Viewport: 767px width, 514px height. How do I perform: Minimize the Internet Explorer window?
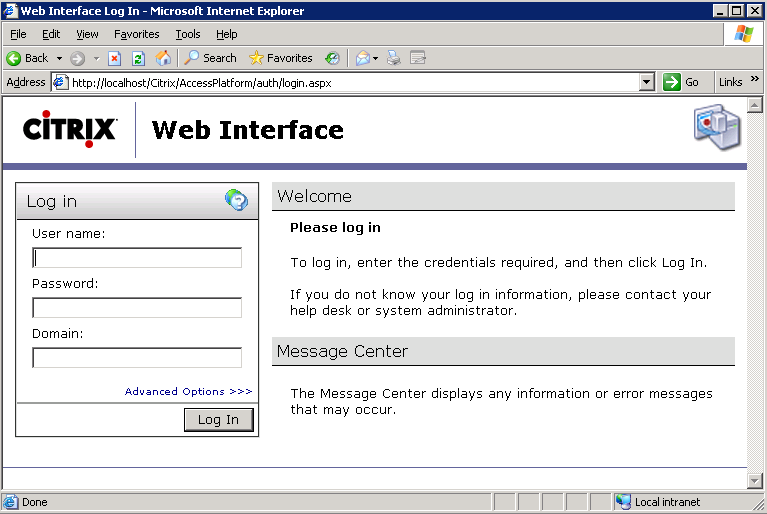click(719, 11)
